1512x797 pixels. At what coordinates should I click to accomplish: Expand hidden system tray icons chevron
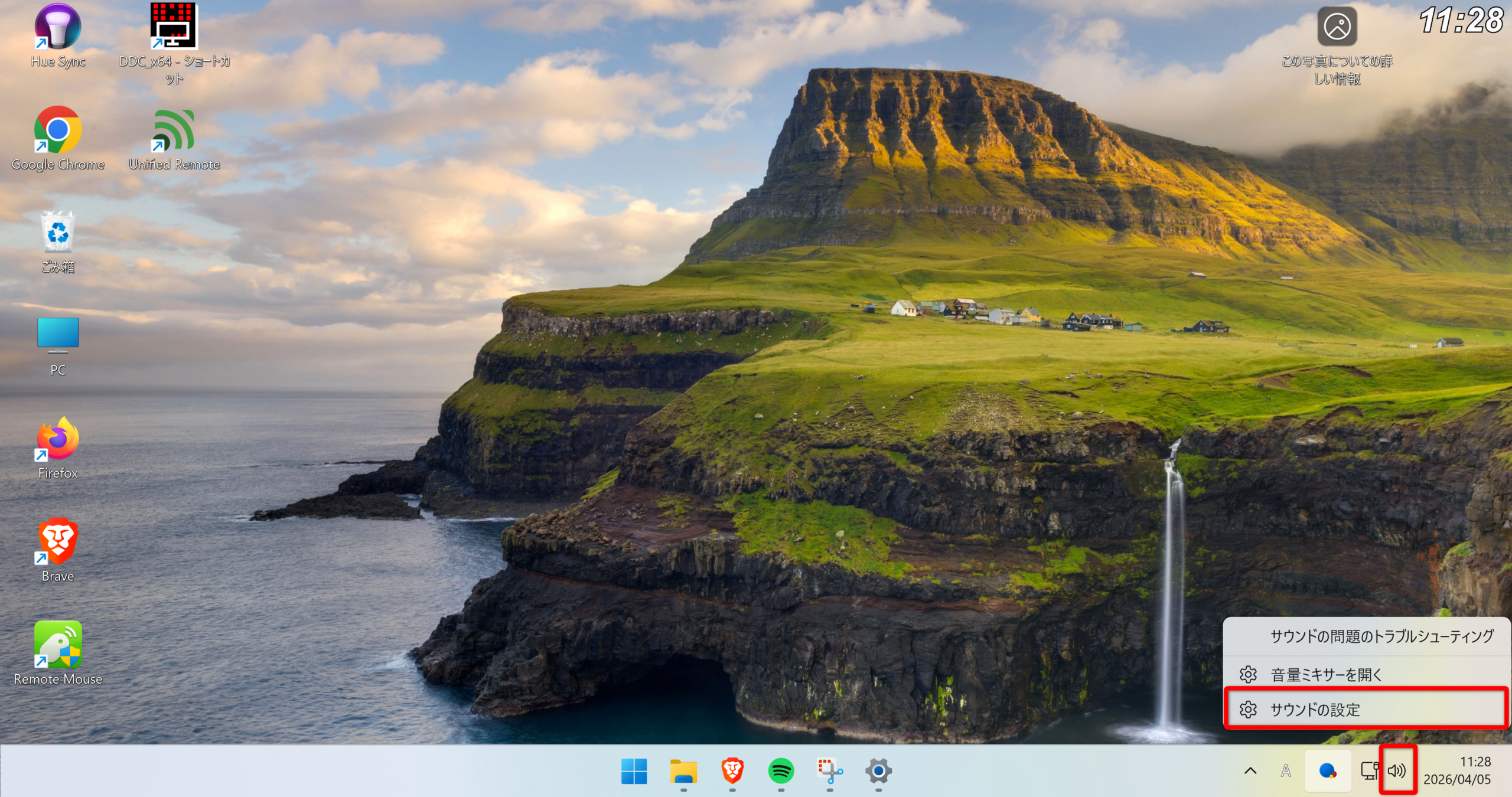[x=1250, y=771]
